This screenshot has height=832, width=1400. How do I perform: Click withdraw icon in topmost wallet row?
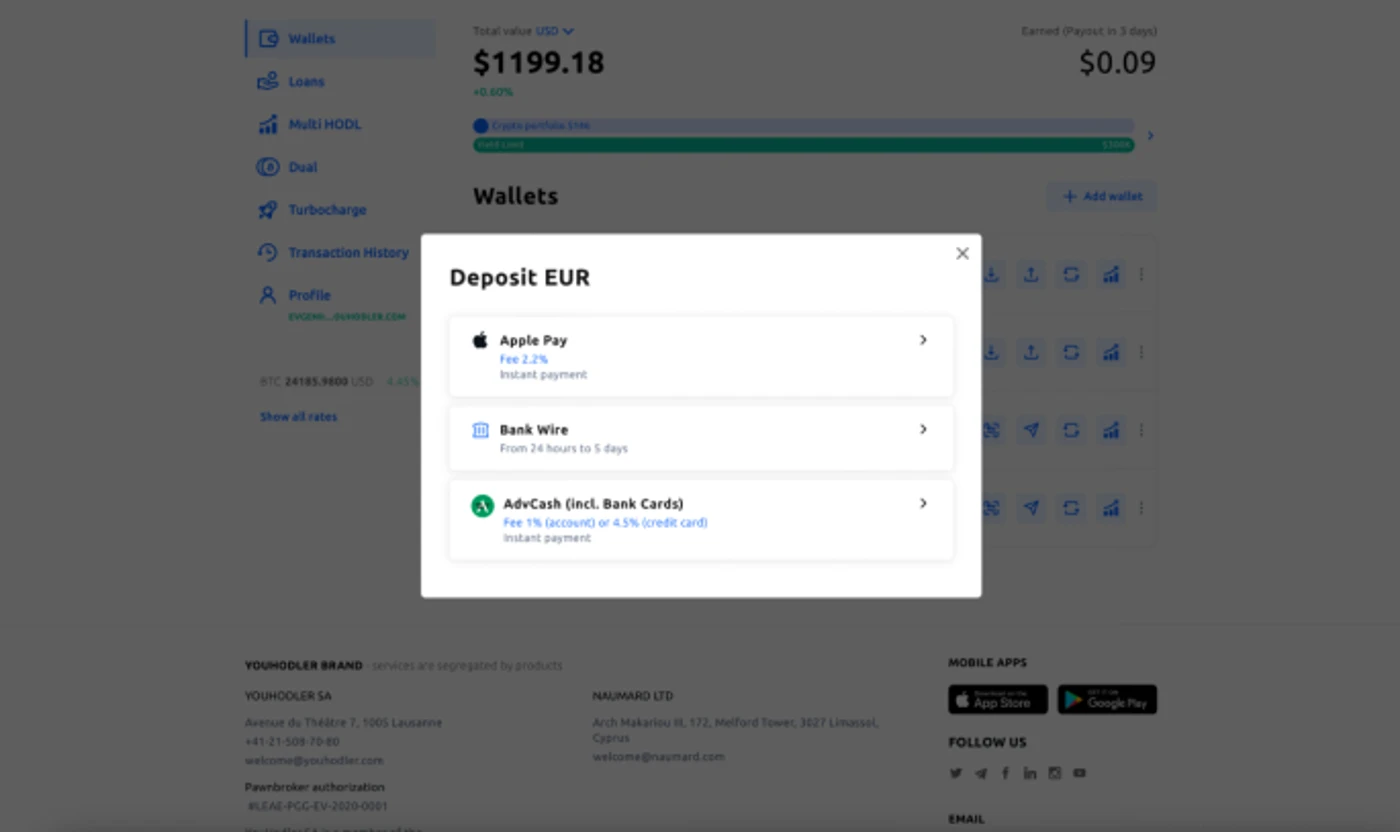[1031, 274]
